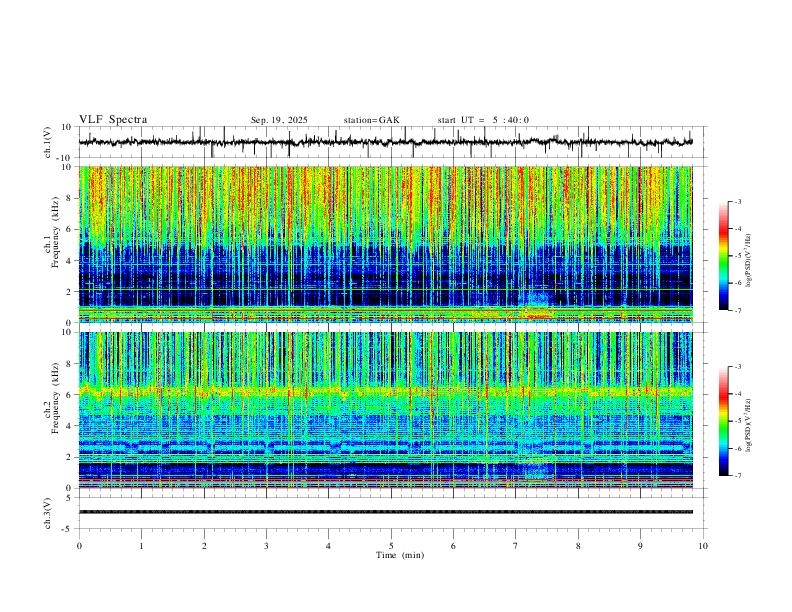Click the lower PSD color scale bar

click(x=723, y=421)
